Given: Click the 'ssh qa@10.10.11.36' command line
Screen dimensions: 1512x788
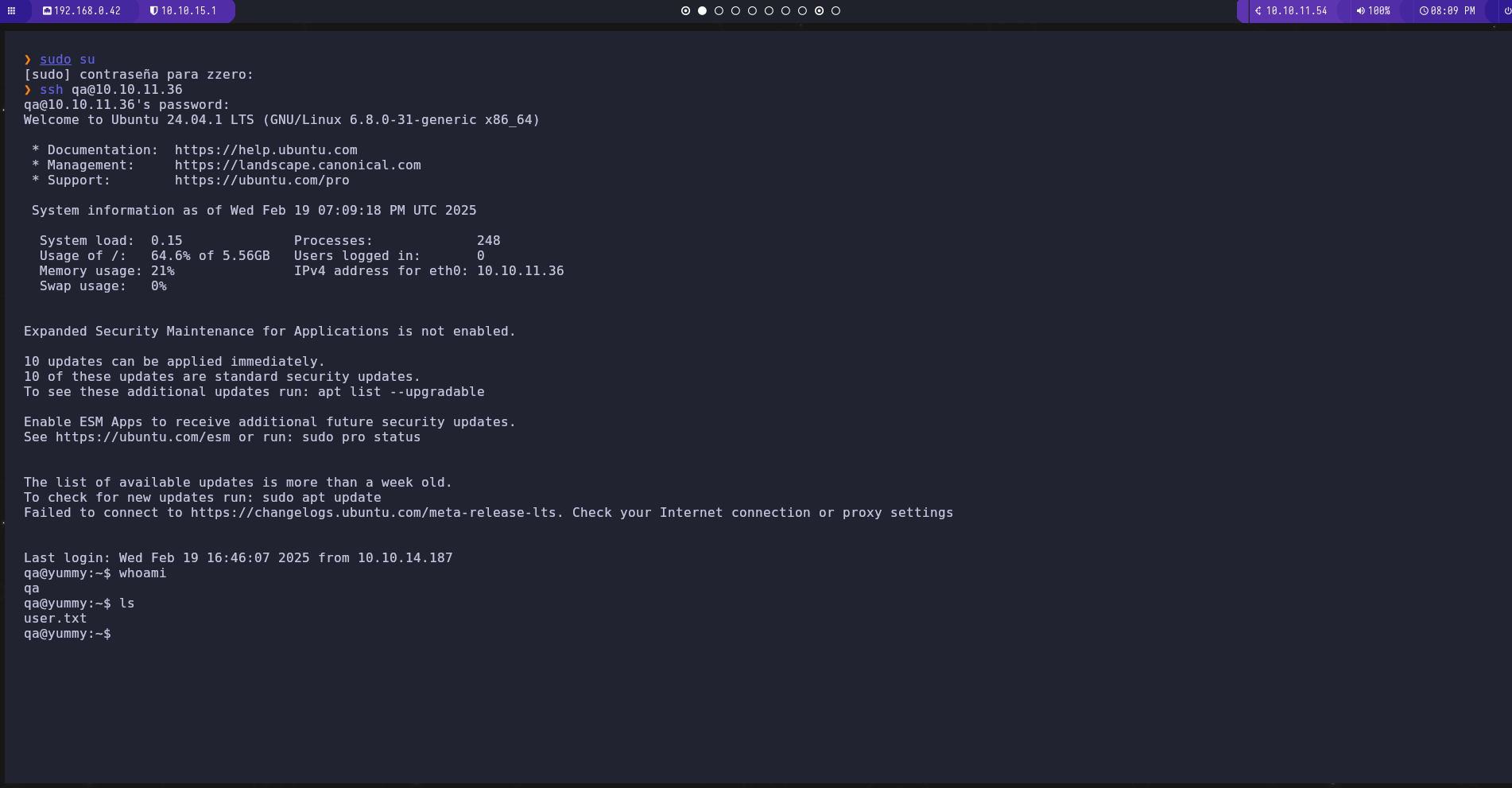Looking at the screenshot, I should pyautogui.click(x=111, y=90).
